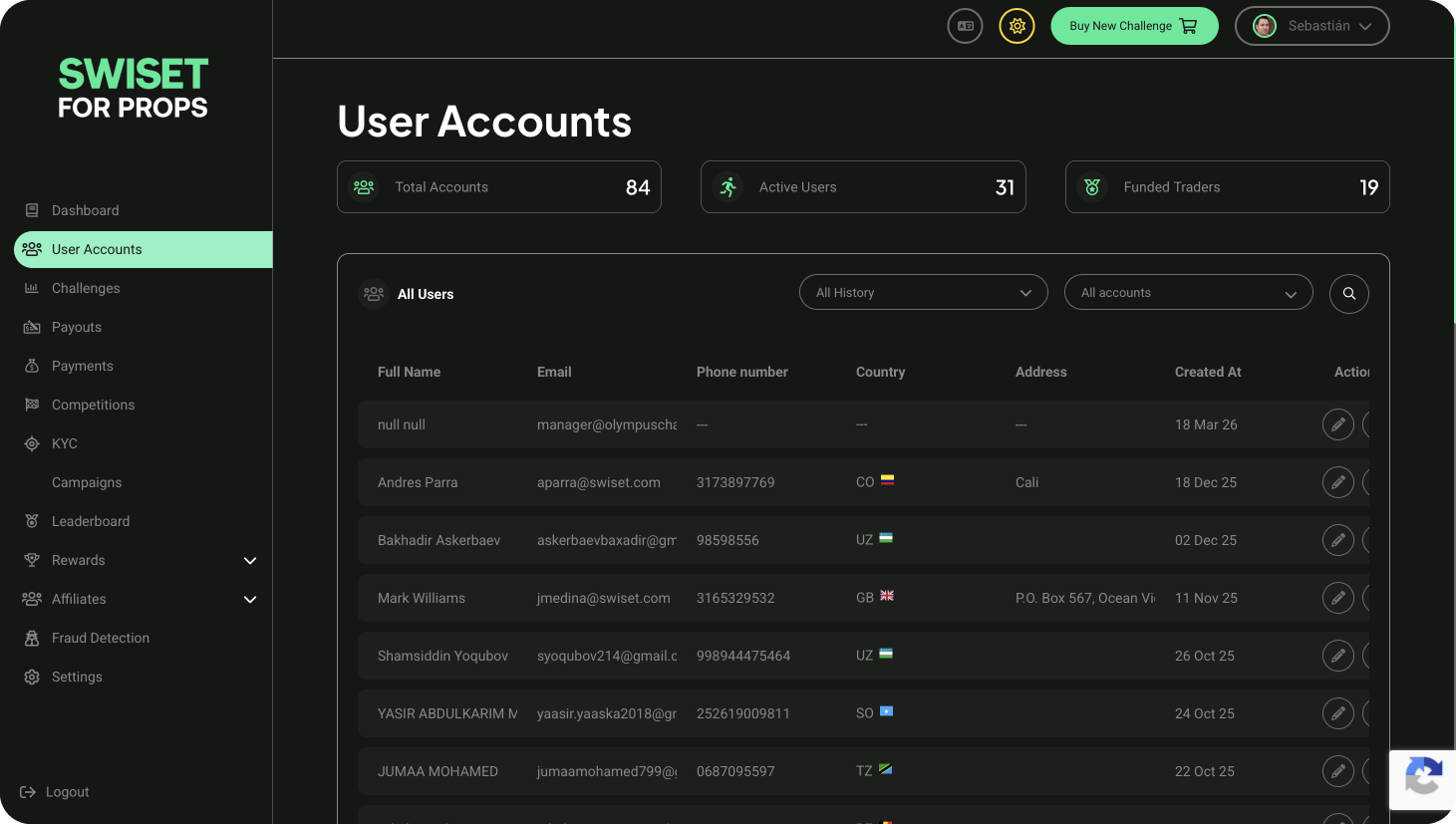Click the Settings gear icon in sidebar

pos(32,677)
